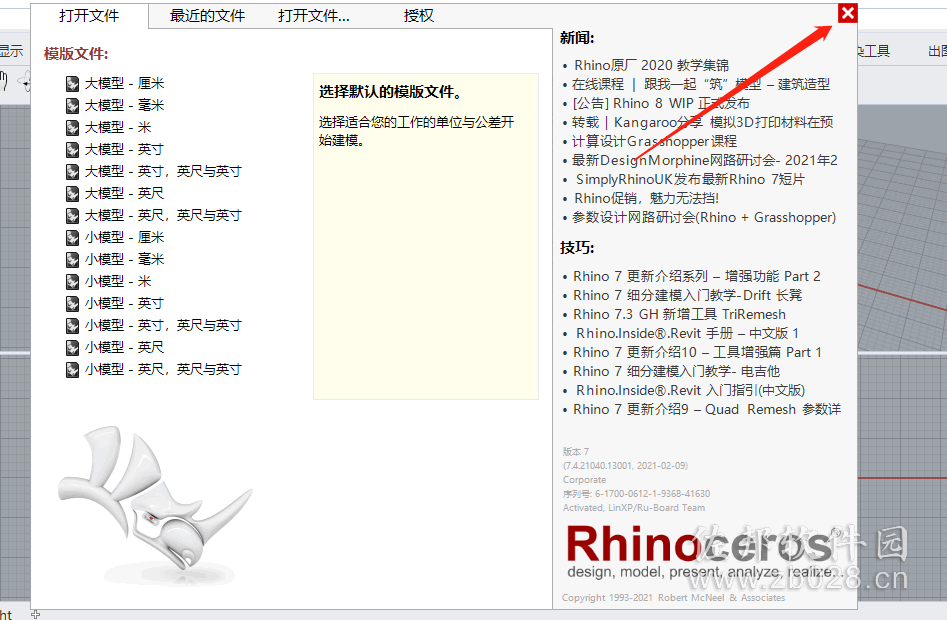Image resolution: width=947 pixels, height=620 pixels.
Task: Open SimplyRhinoUK发布最新Rhino 7短片 link
Action: click(690, 179)
